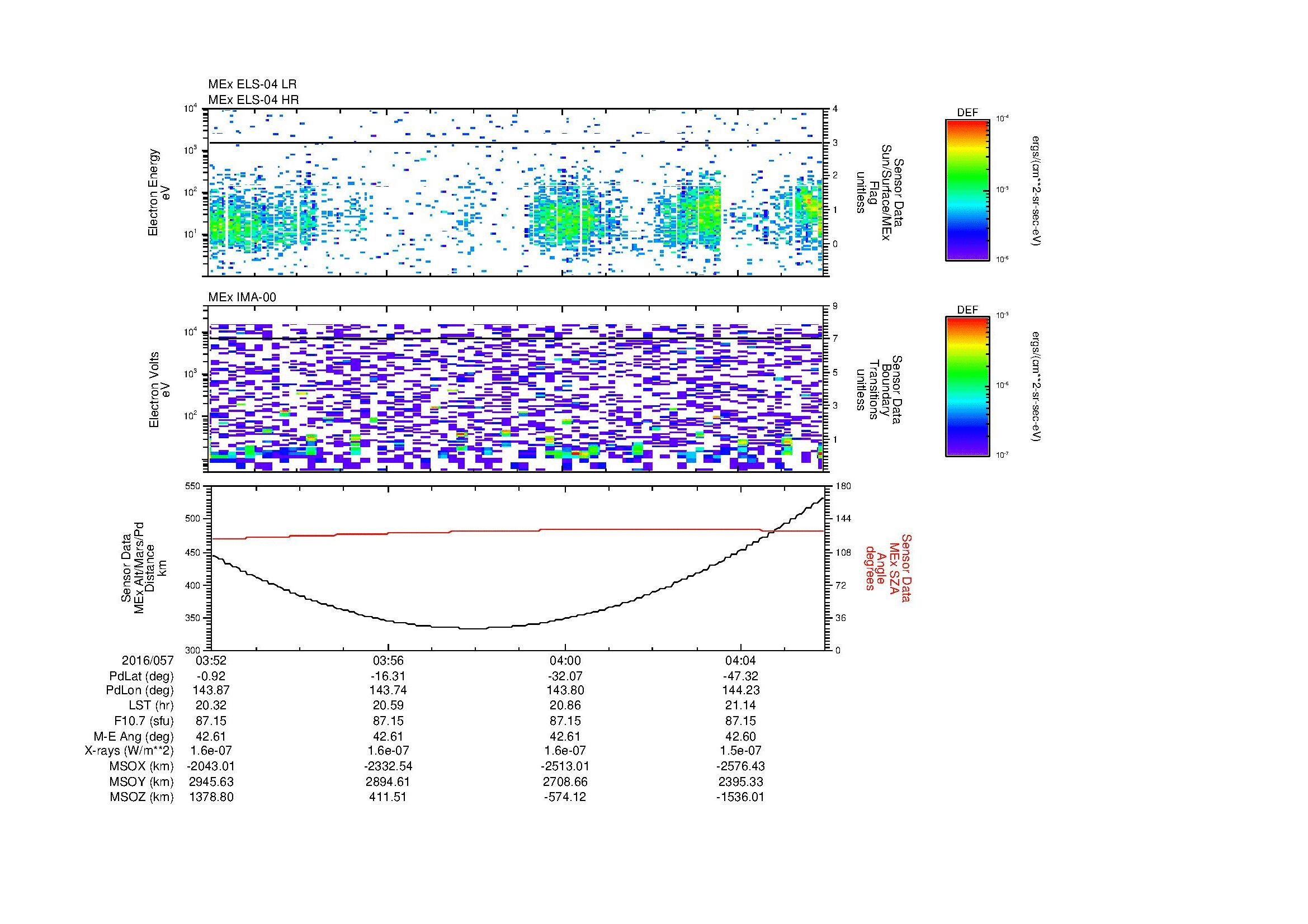This screenshot has width=1308, height=924.
Task: Click the 'Electron Volts eV' axis label
Action: [159, 390]
